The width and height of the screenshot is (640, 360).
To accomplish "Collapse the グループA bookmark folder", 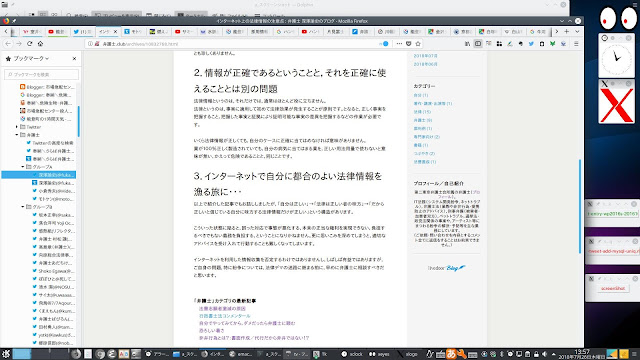I will 23,167.
